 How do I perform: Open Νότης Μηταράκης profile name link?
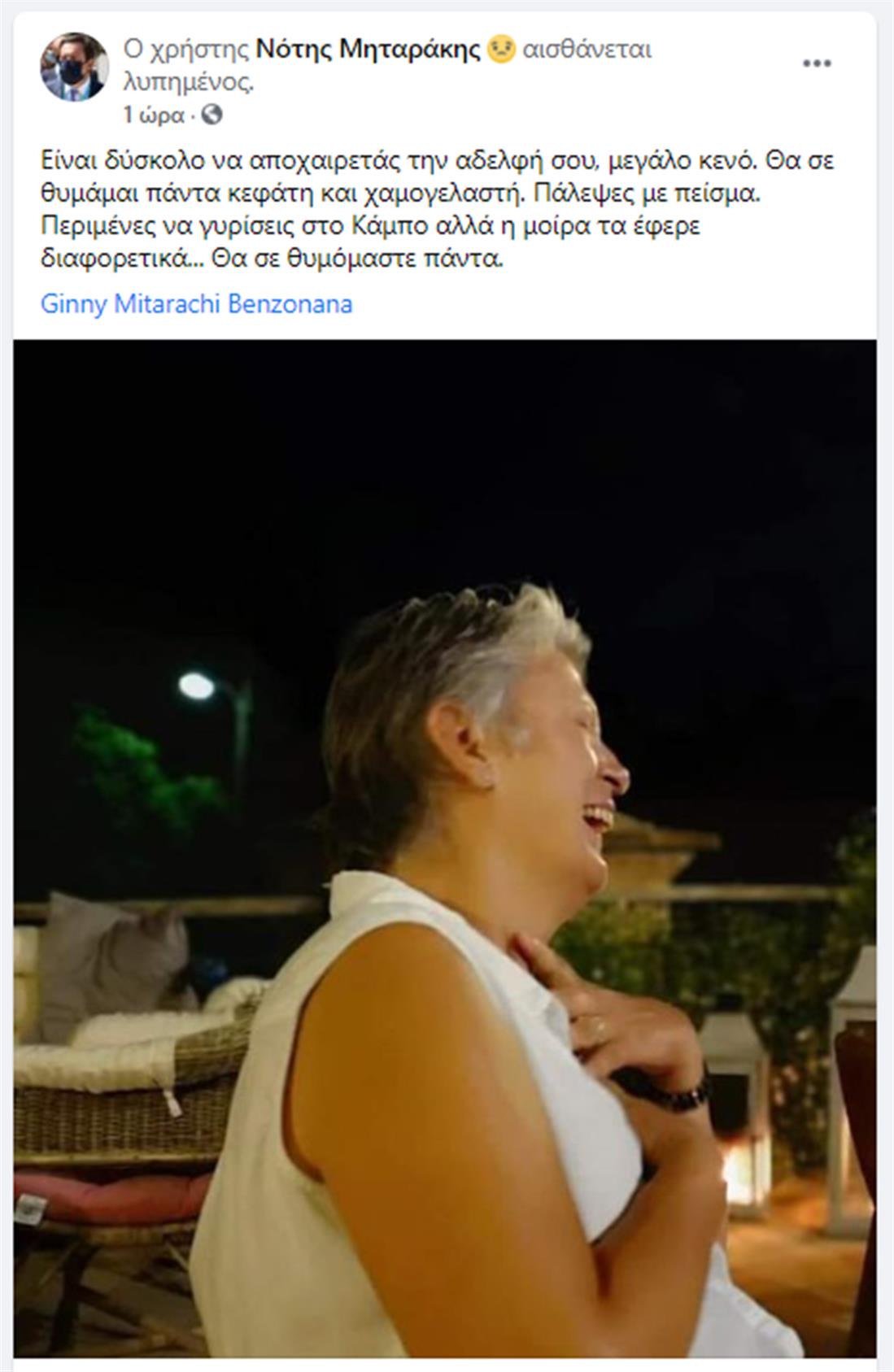coord(369,50)
